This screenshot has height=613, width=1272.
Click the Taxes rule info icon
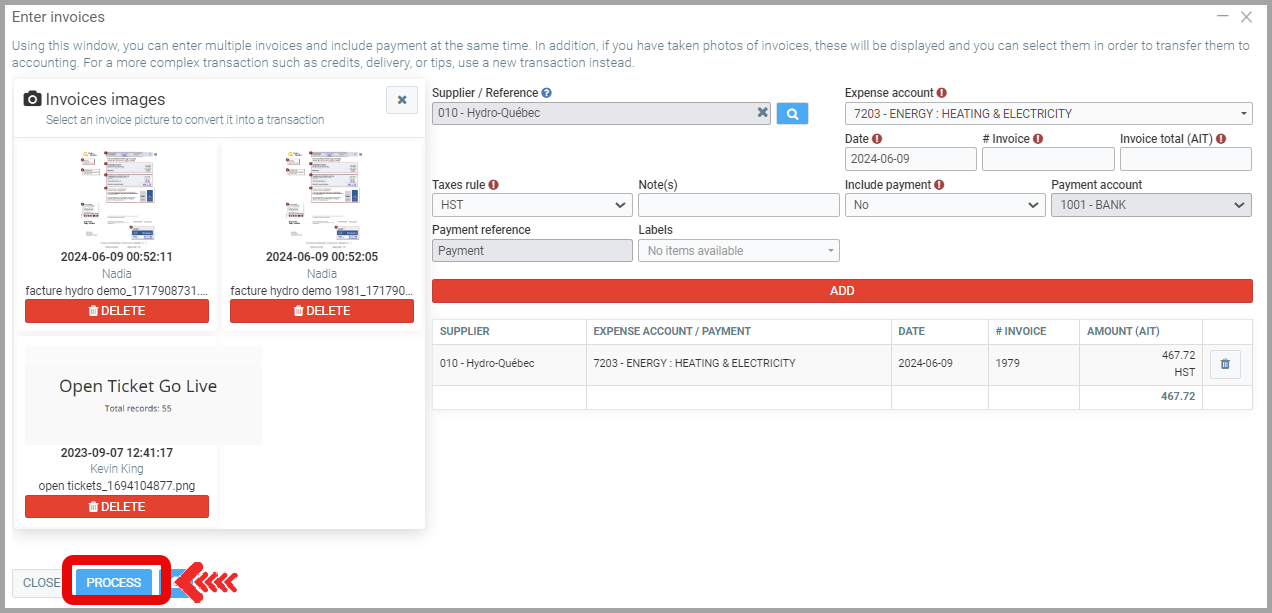494,185
